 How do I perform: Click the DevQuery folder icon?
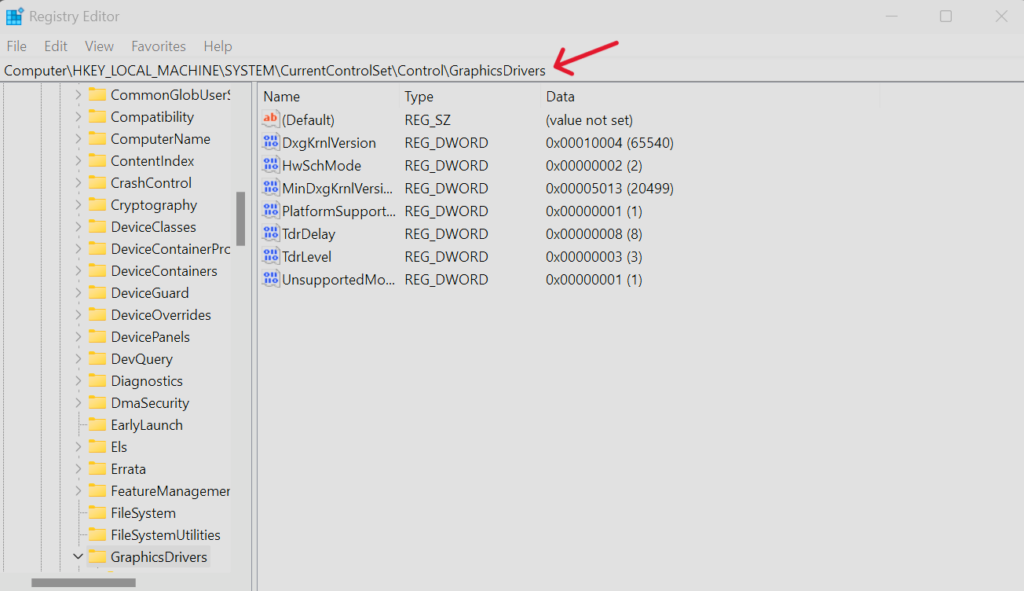coord(97,359)
